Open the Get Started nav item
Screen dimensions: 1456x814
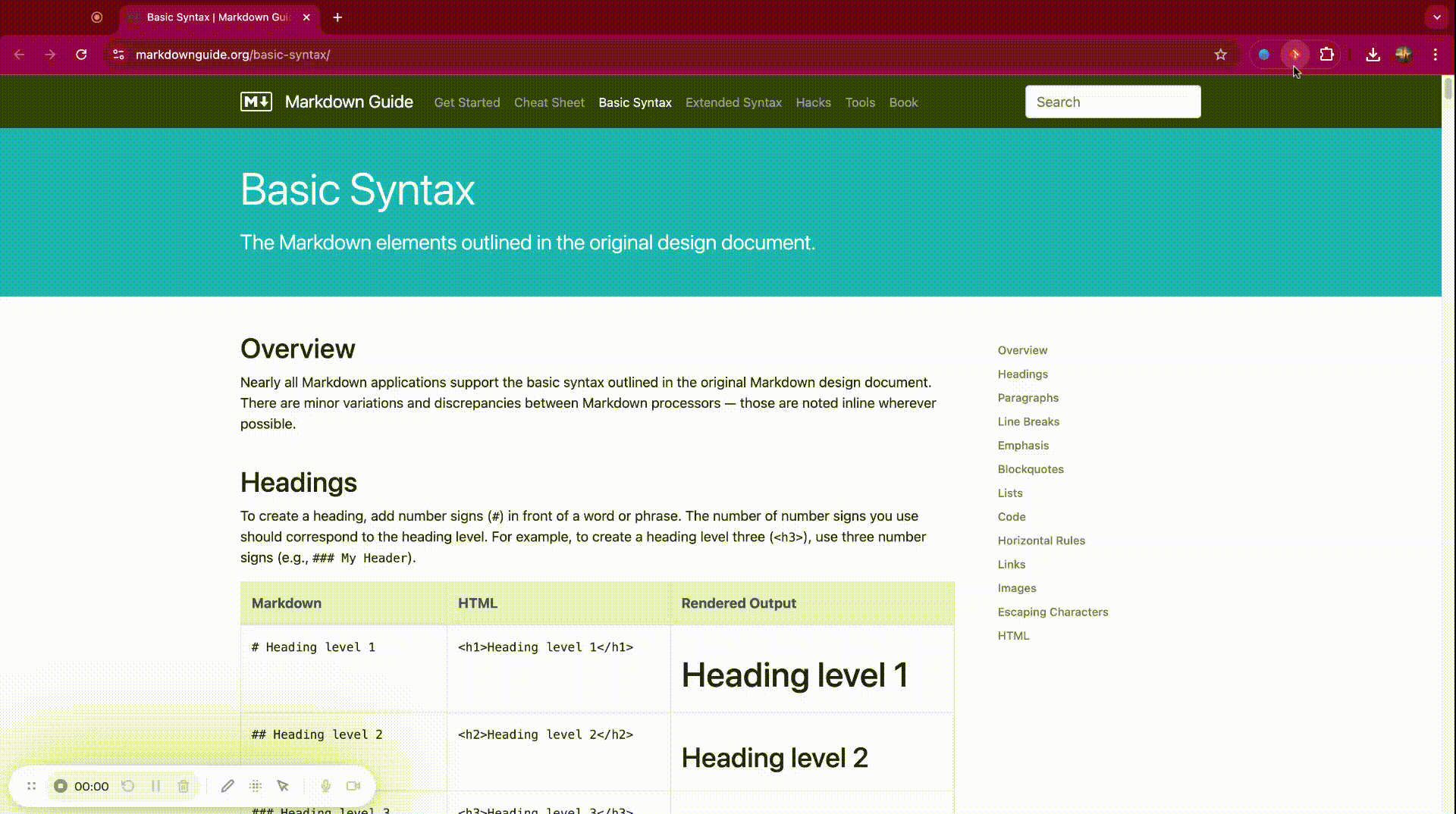click(467, 102)
